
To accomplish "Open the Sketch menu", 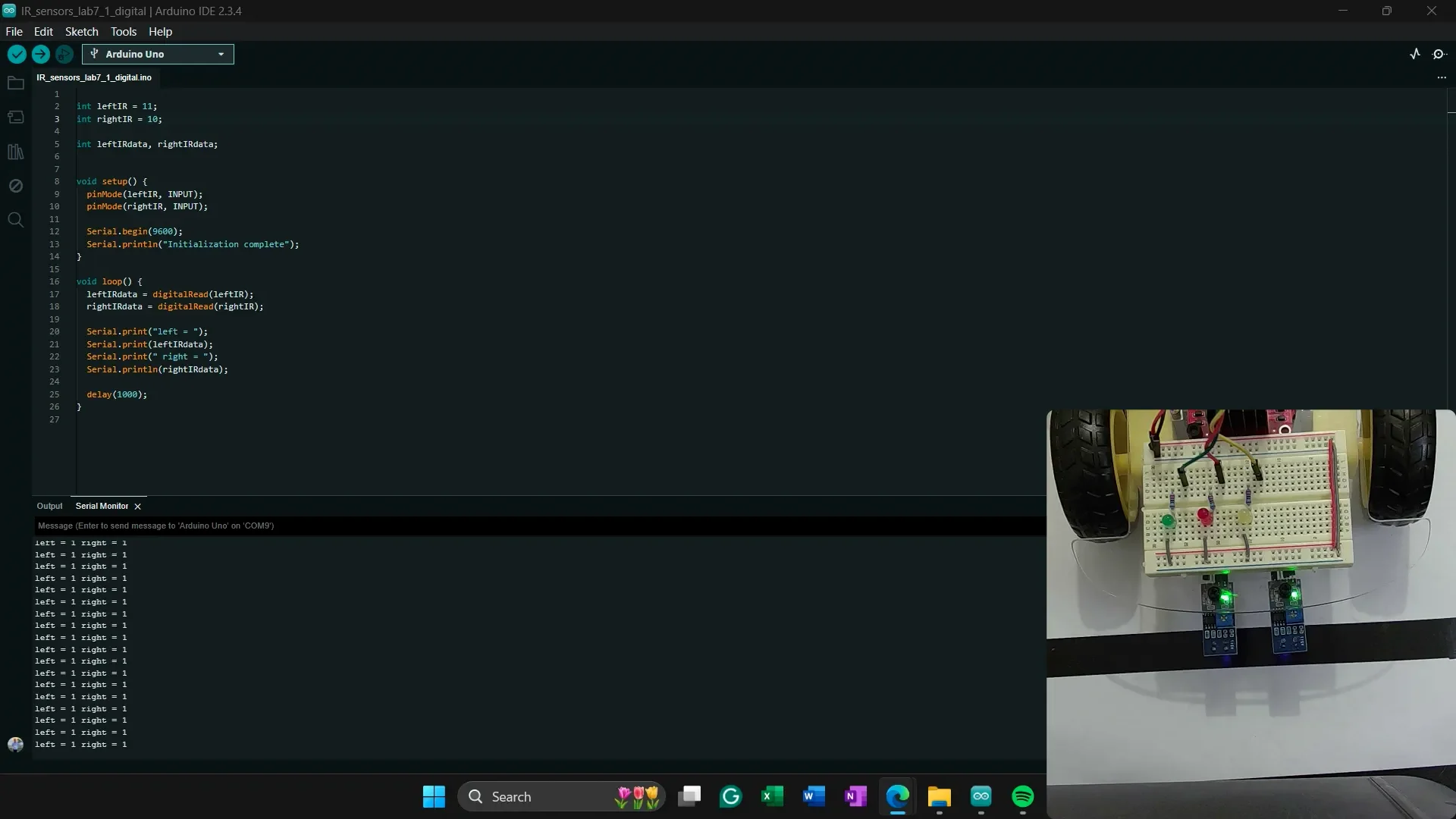I will coord(81,32).
